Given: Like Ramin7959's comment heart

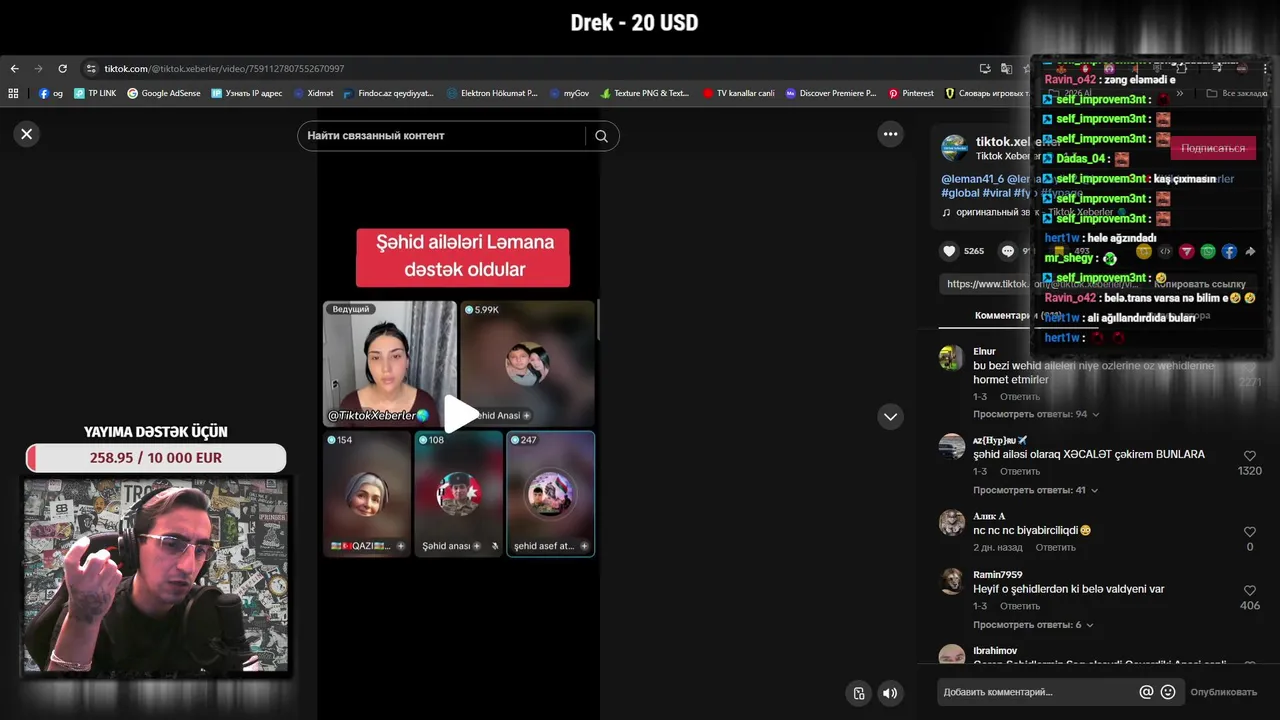Looking at the screenshot, I should click(1249, 591).
